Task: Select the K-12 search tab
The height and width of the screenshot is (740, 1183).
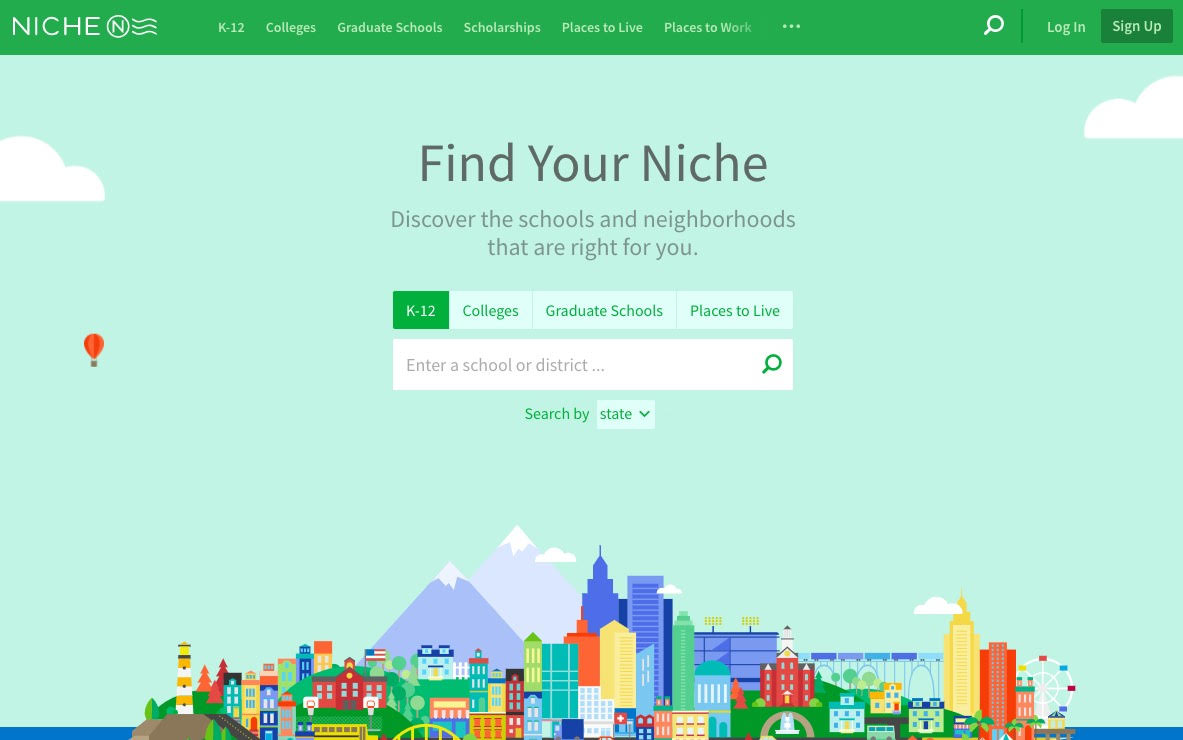Action: pos(420,310)
